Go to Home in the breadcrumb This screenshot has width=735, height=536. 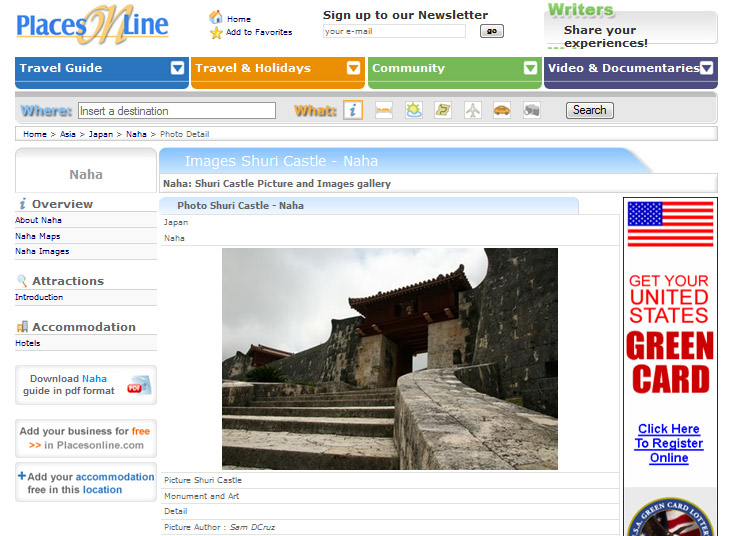pyautogui.click(x=35, y=134)
